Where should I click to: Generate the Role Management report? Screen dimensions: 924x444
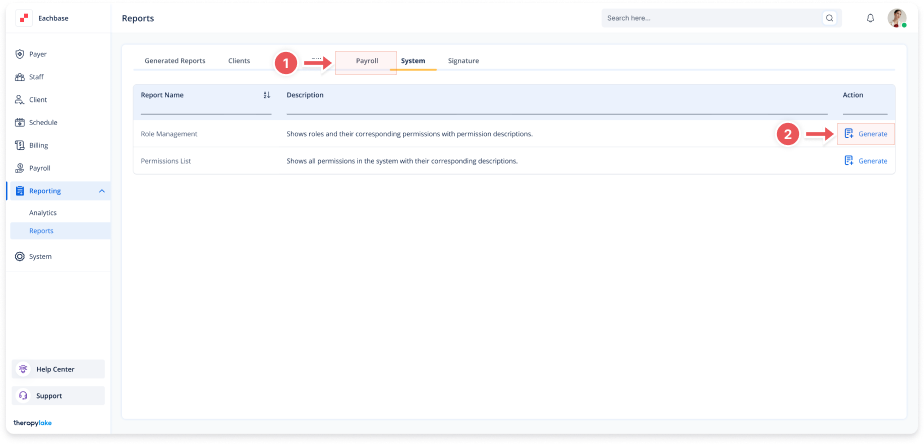tap(866, 134)
